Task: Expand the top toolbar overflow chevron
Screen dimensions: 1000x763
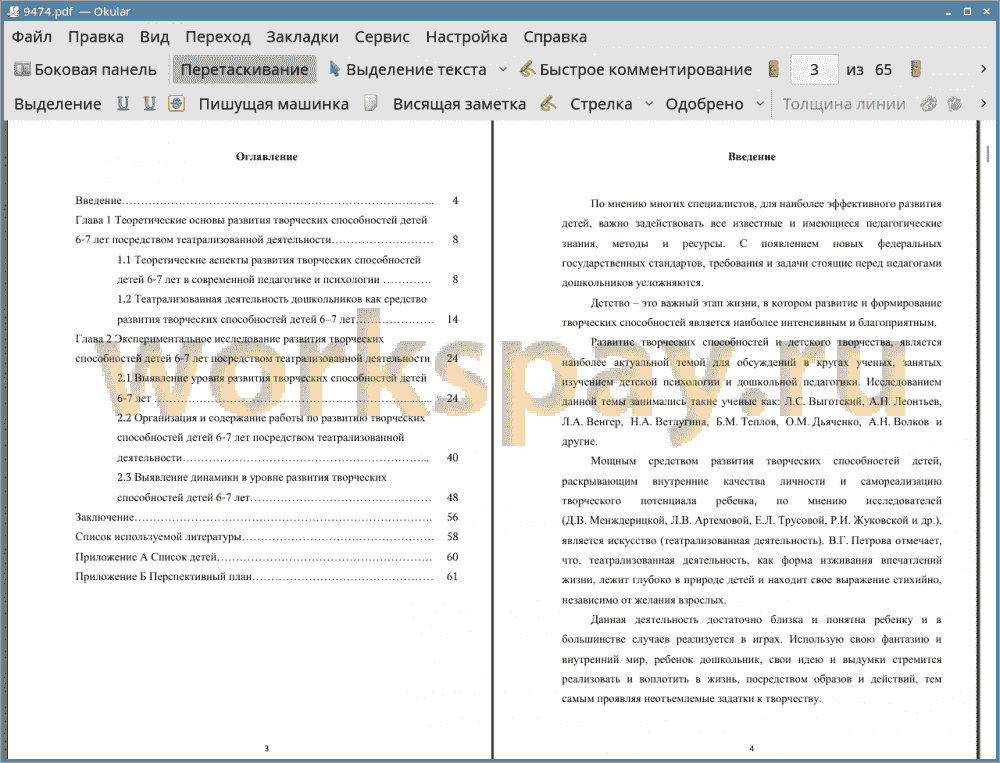Action: pos(983,69)
